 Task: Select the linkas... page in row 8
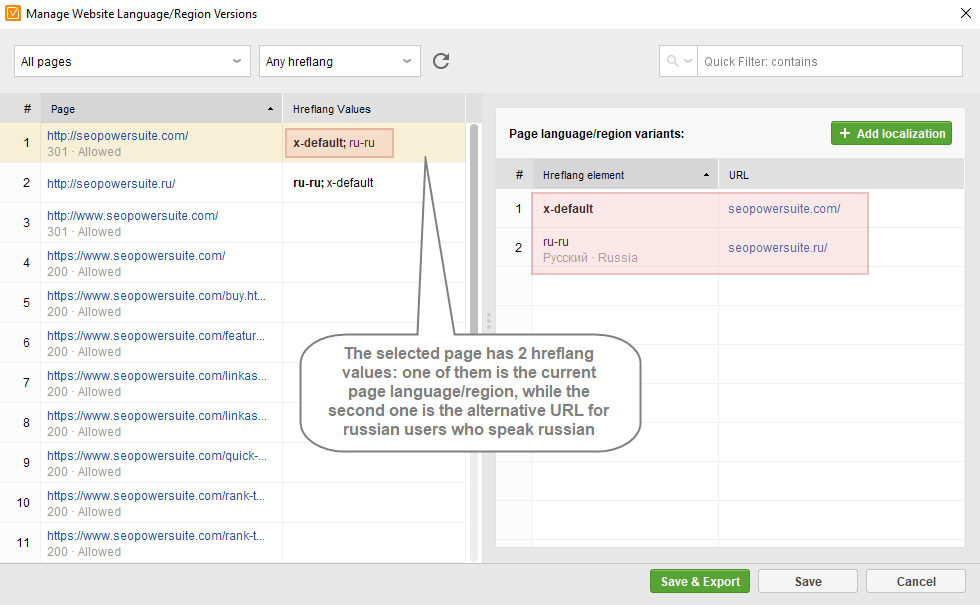click(x=232, y=423)
